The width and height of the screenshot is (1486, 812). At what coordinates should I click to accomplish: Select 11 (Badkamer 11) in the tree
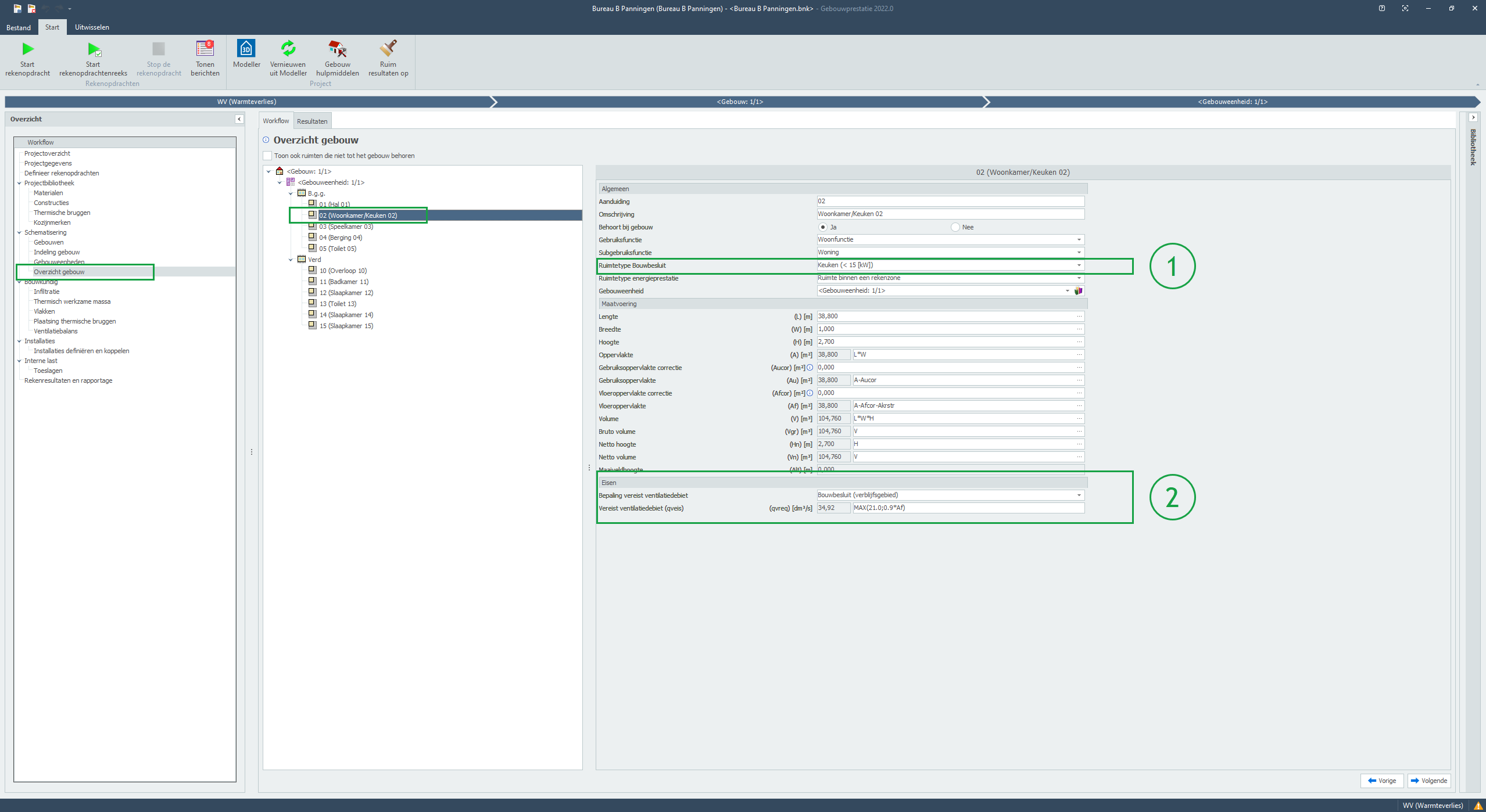click(x=343, y=282)
